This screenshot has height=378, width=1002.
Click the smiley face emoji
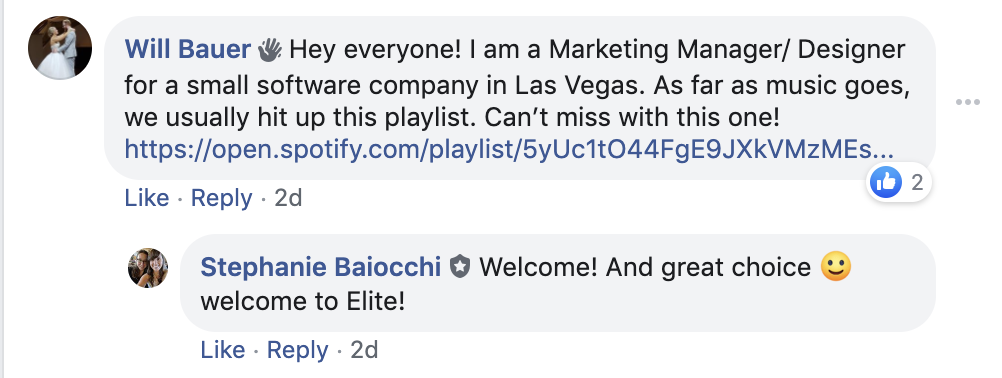tap(836, 266)
